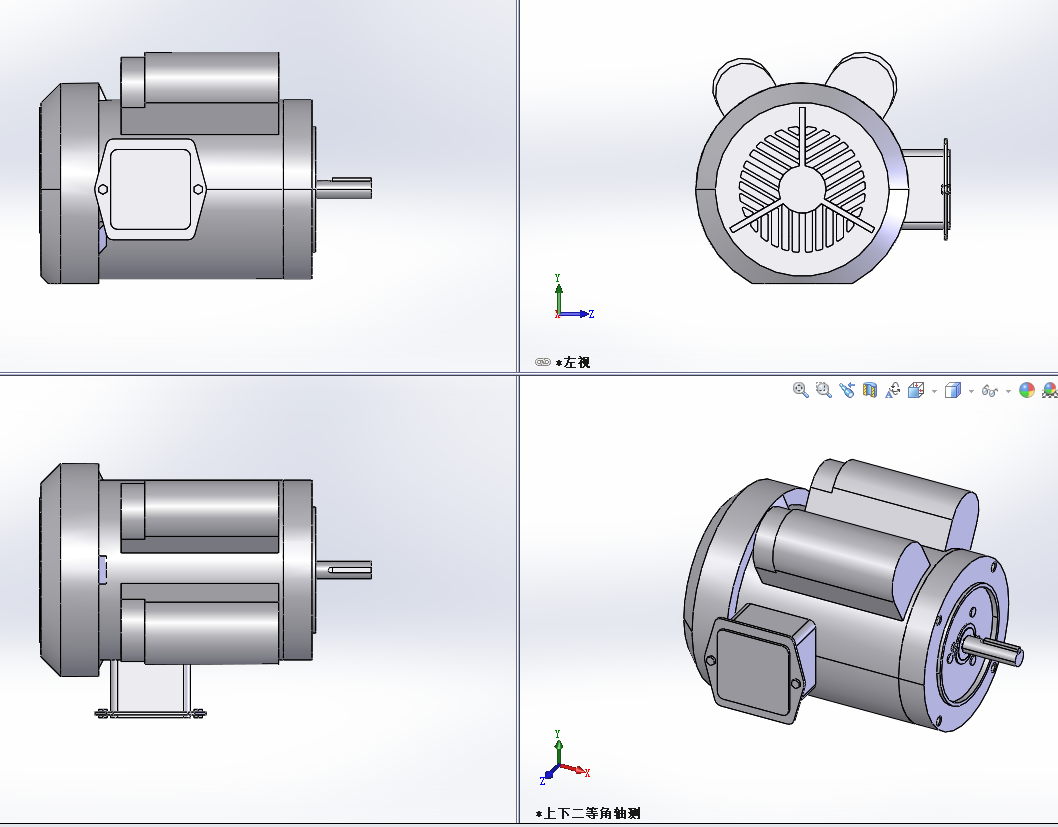Screen dimensions: 1058x827
Task: Open the Display Style dropdown arrow
Action: pos(970,391)
